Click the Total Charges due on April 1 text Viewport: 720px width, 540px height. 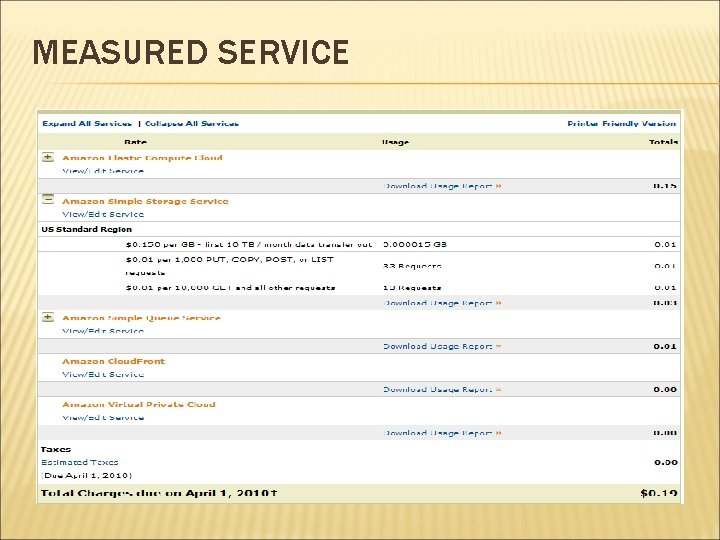coord(159,493)
